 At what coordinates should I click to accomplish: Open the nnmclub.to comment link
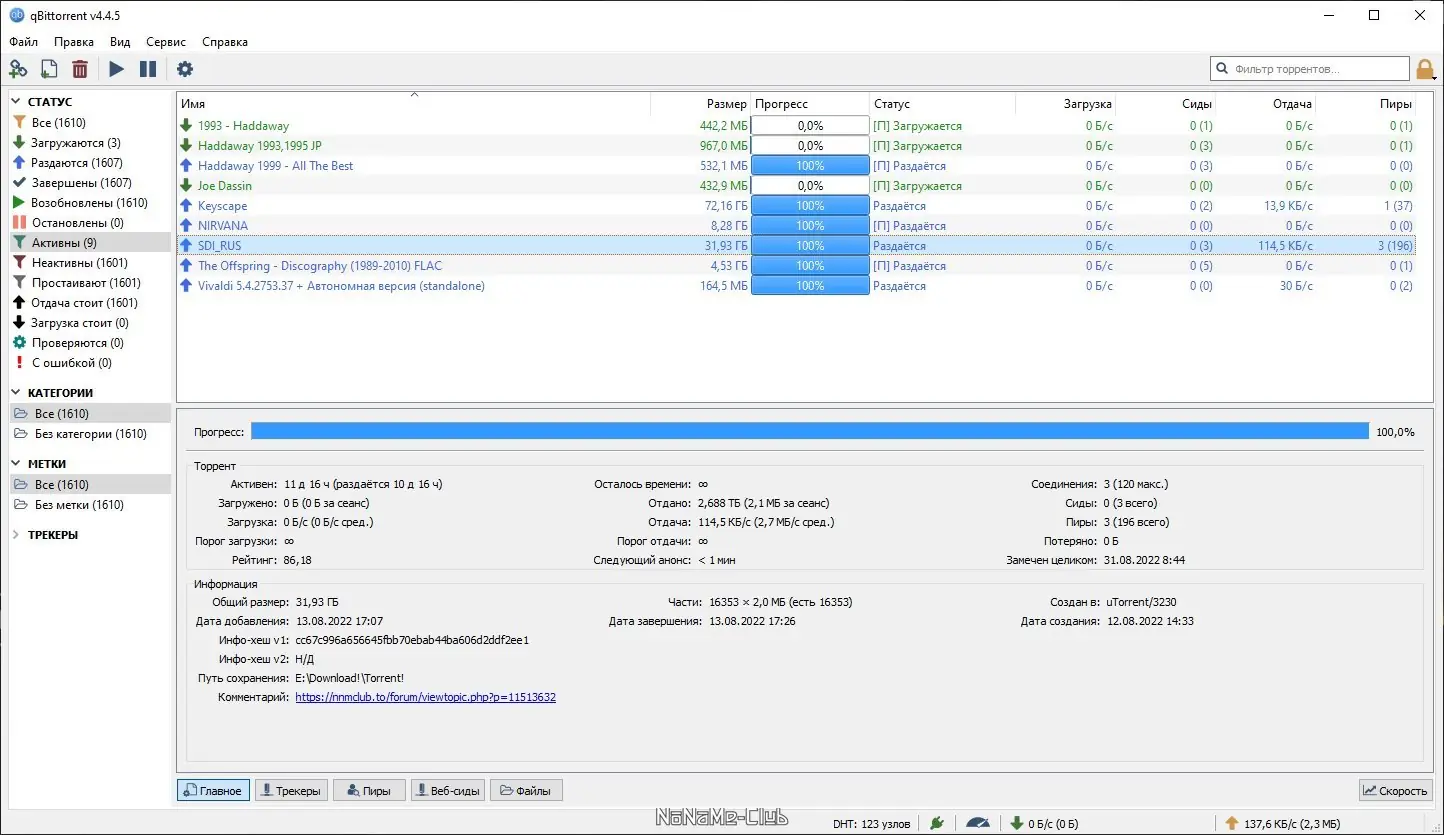426,697
